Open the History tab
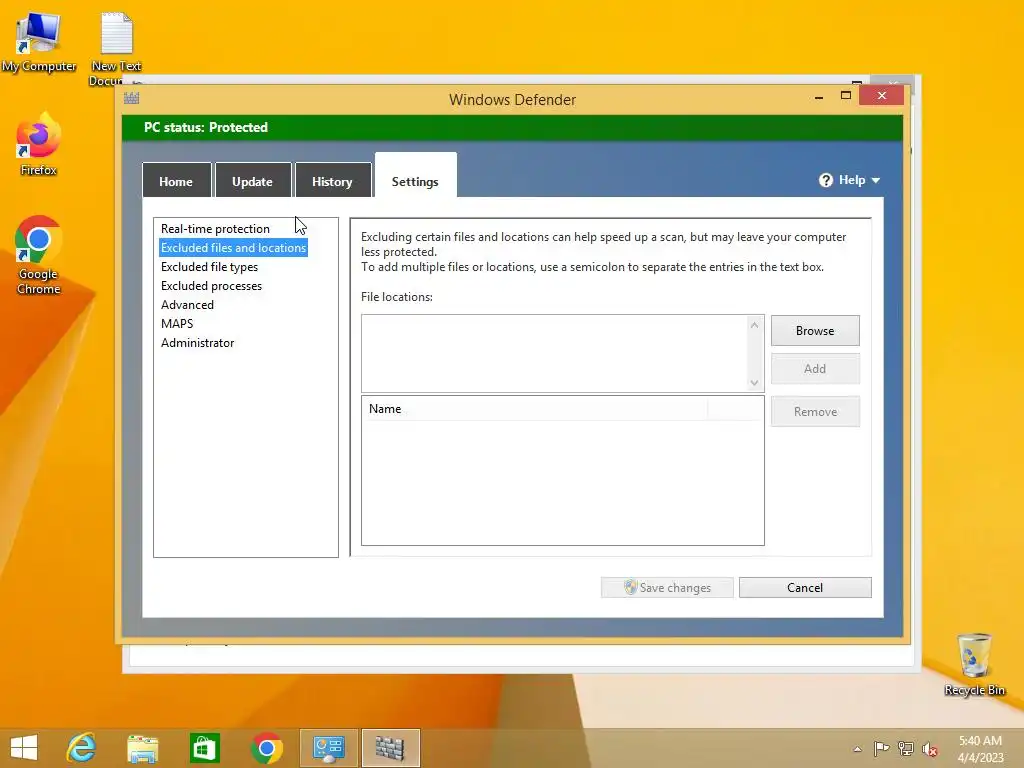Viewport: 1024px width, 768px height. click(332, 181)
